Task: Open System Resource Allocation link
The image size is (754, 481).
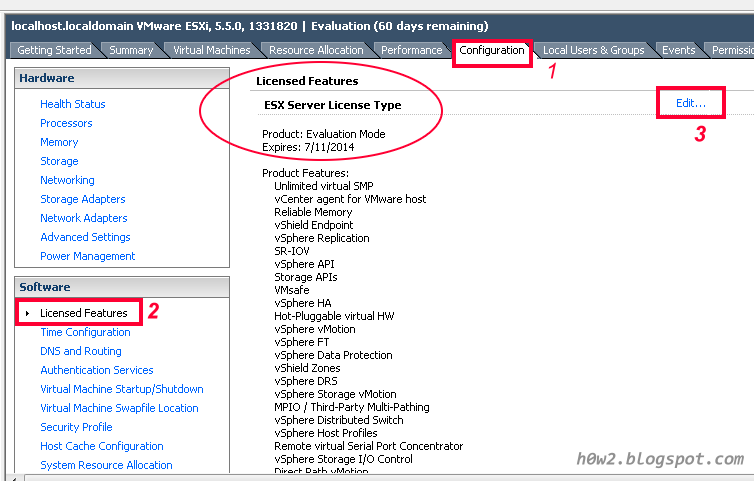Action: pos(106,465)
